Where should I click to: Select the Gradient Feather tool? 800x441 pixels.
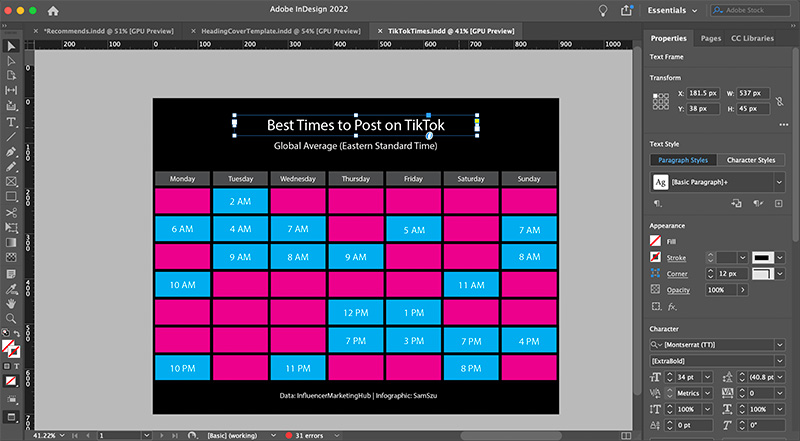pos(11,257)
